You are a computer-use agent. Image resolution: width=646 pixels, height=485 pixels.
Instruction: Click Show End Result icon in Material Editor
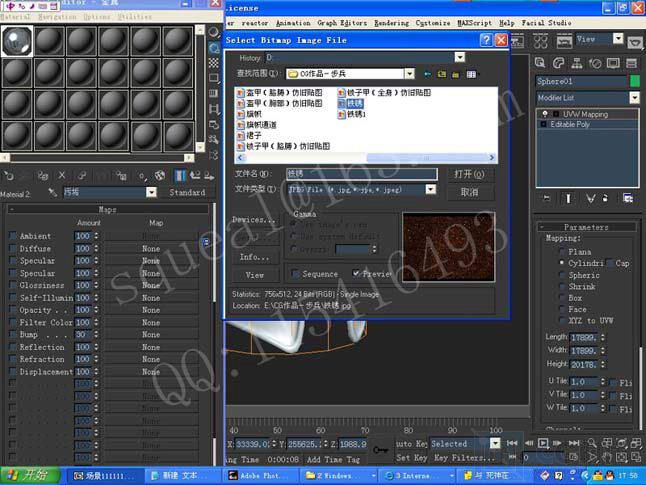click(180, 176)
